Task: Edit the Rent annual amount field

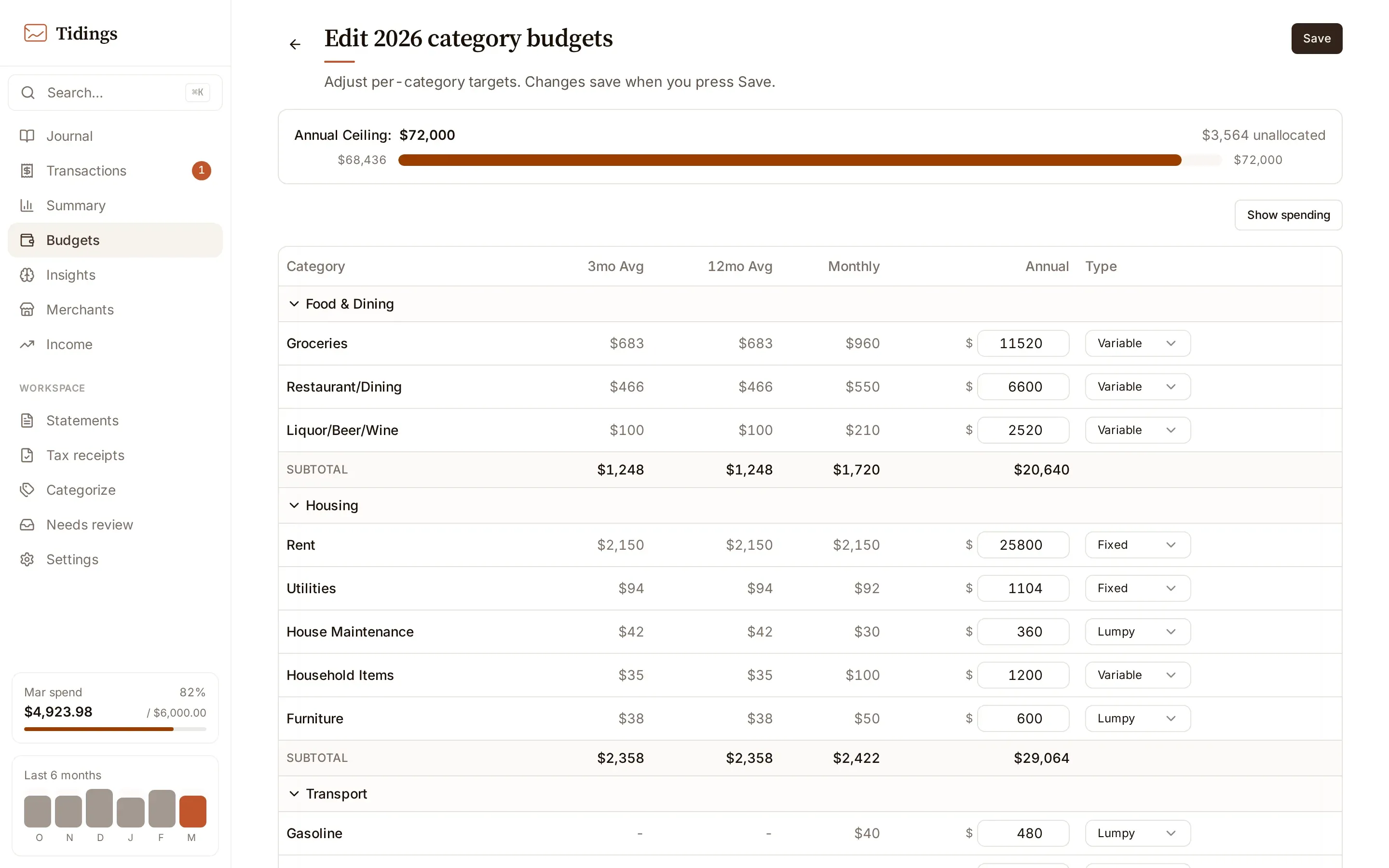Action: (x=1023, y=545)
